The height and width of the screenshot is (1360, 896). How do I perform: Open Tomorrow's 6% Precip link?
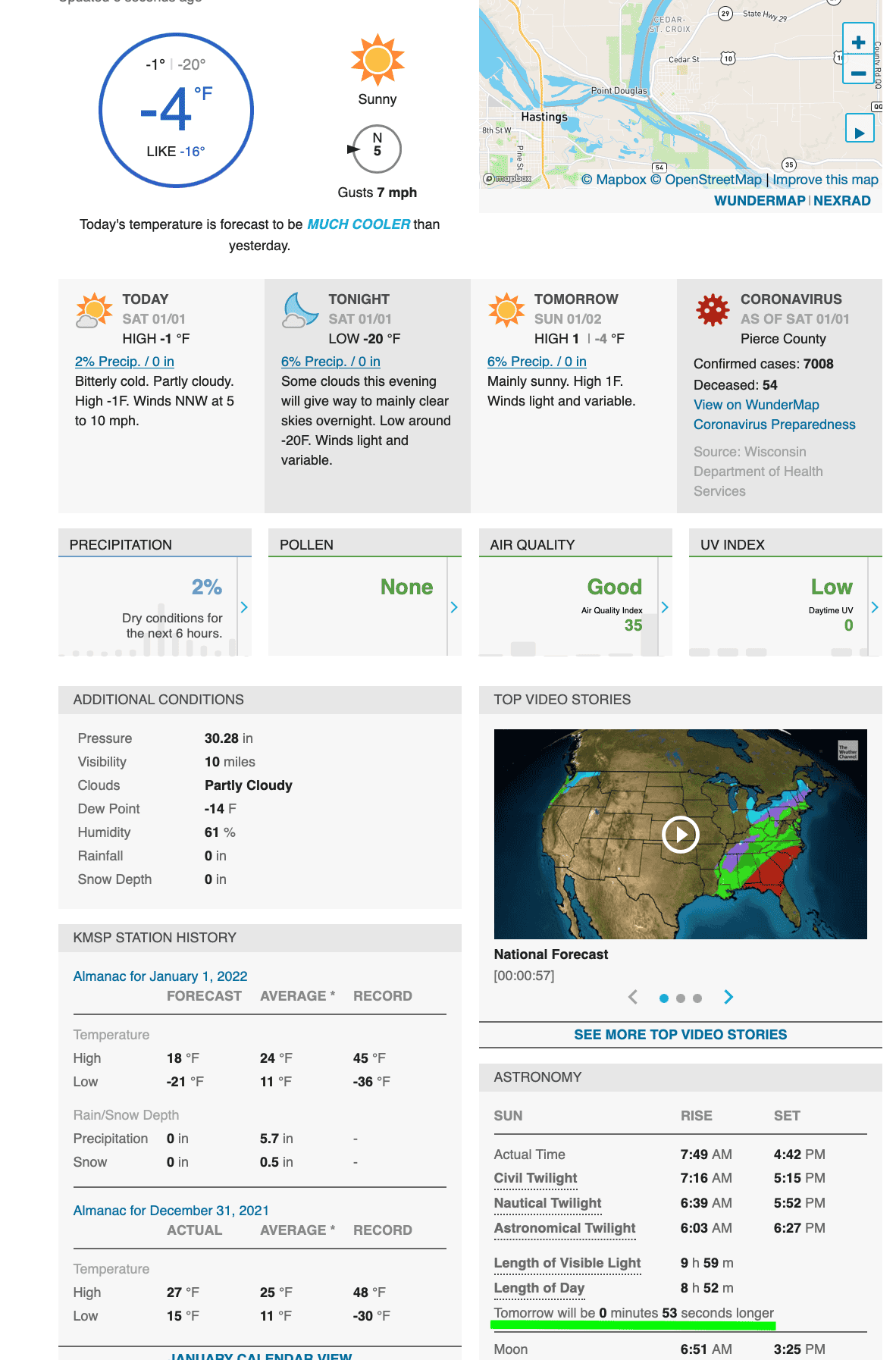(x=537, y=362)
